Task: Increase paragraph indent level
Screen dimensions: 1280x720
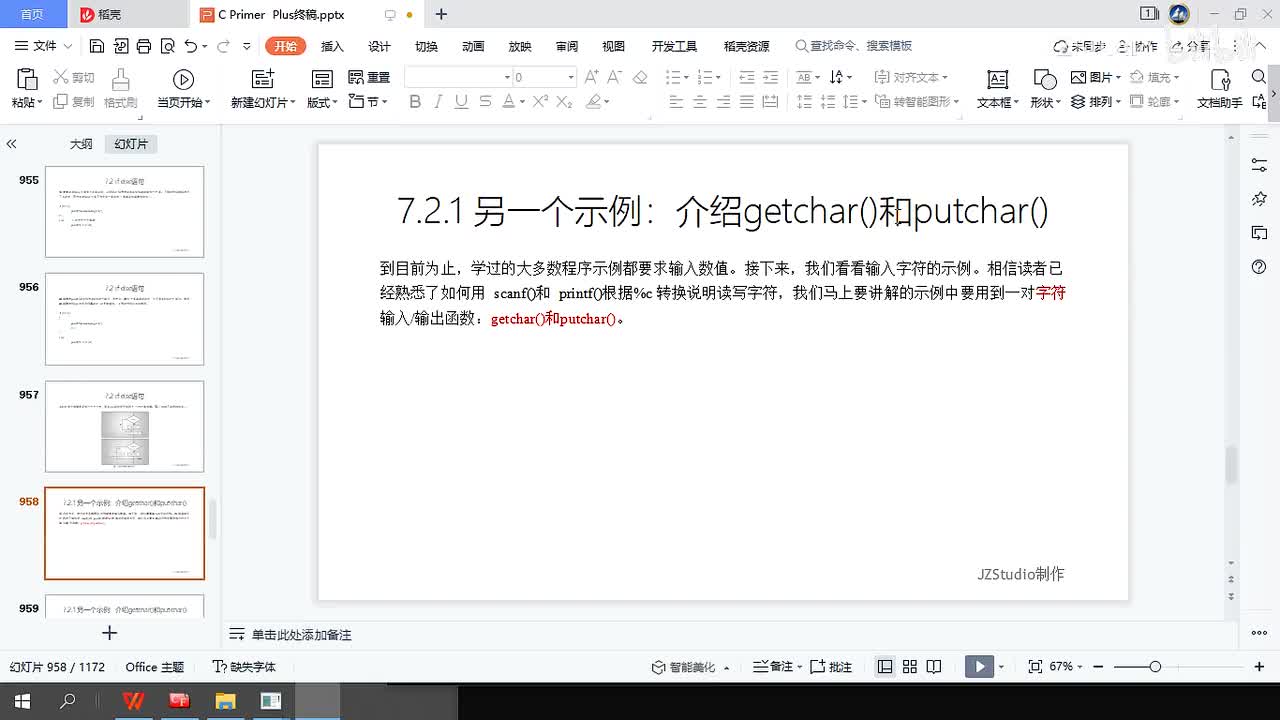Action: (770, 77)
